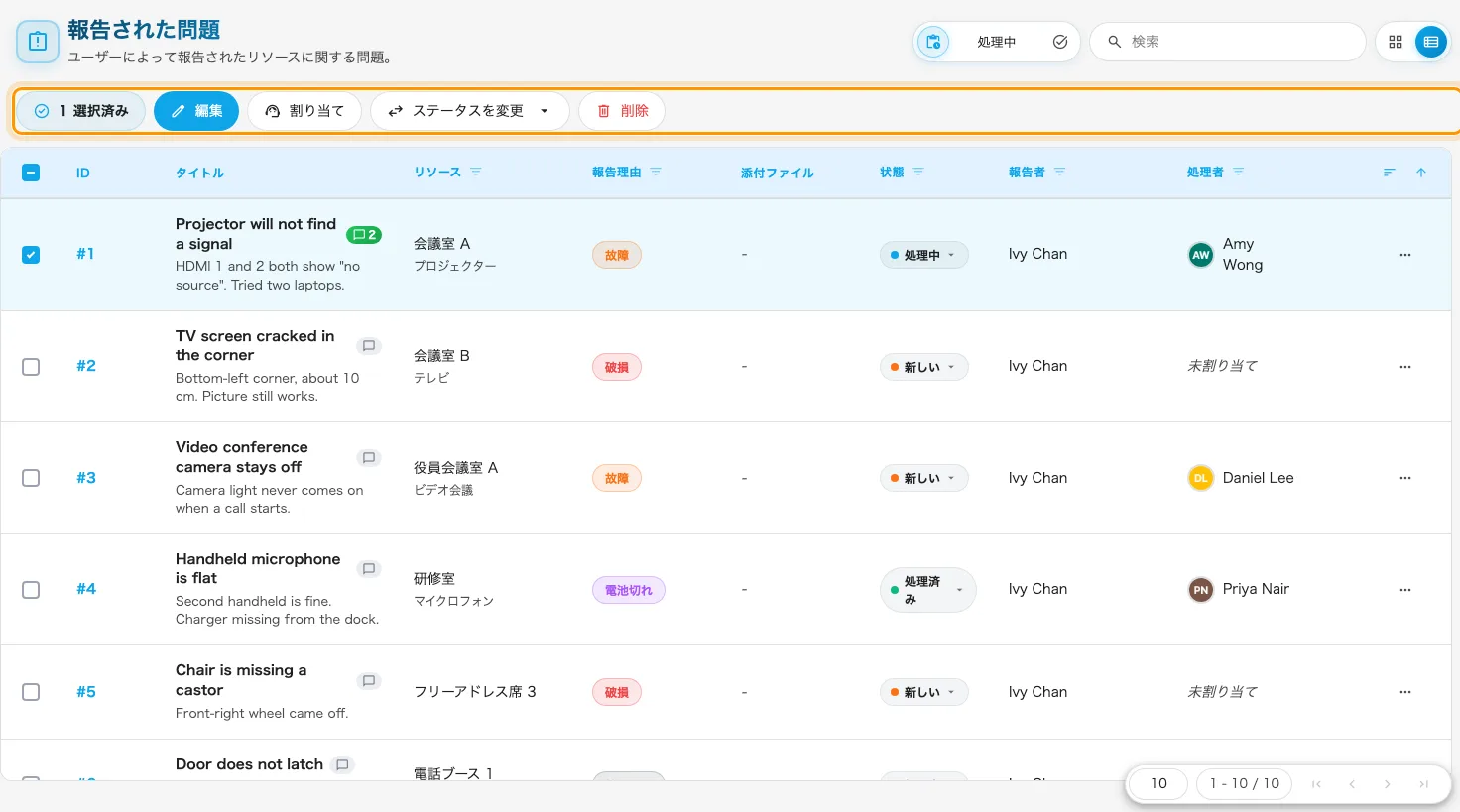Open more actions menu for issue #2

point(1404,367)
